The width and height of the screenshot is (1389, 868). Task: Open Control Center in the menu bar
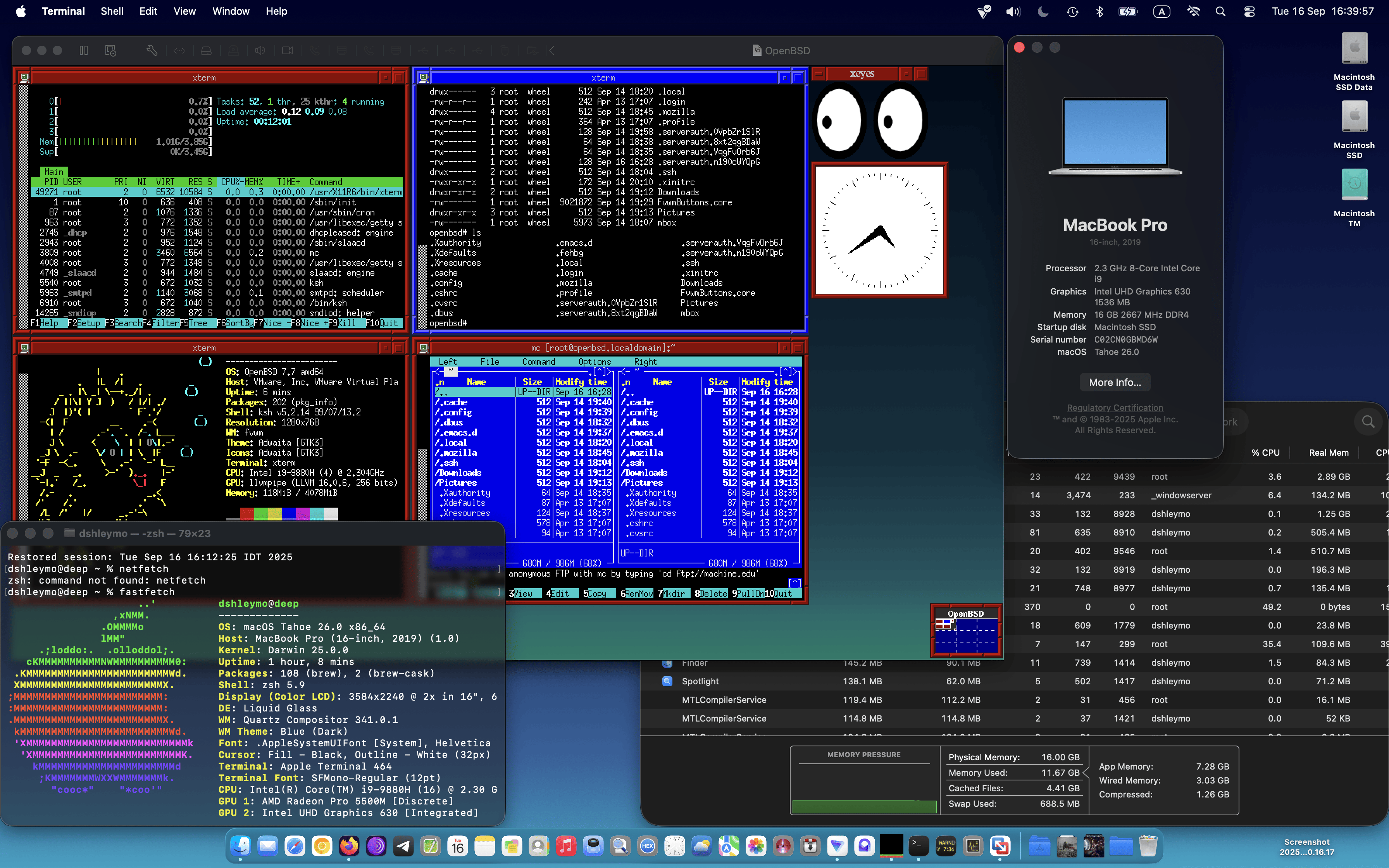pyautogui.click(x=1249, y=12)
